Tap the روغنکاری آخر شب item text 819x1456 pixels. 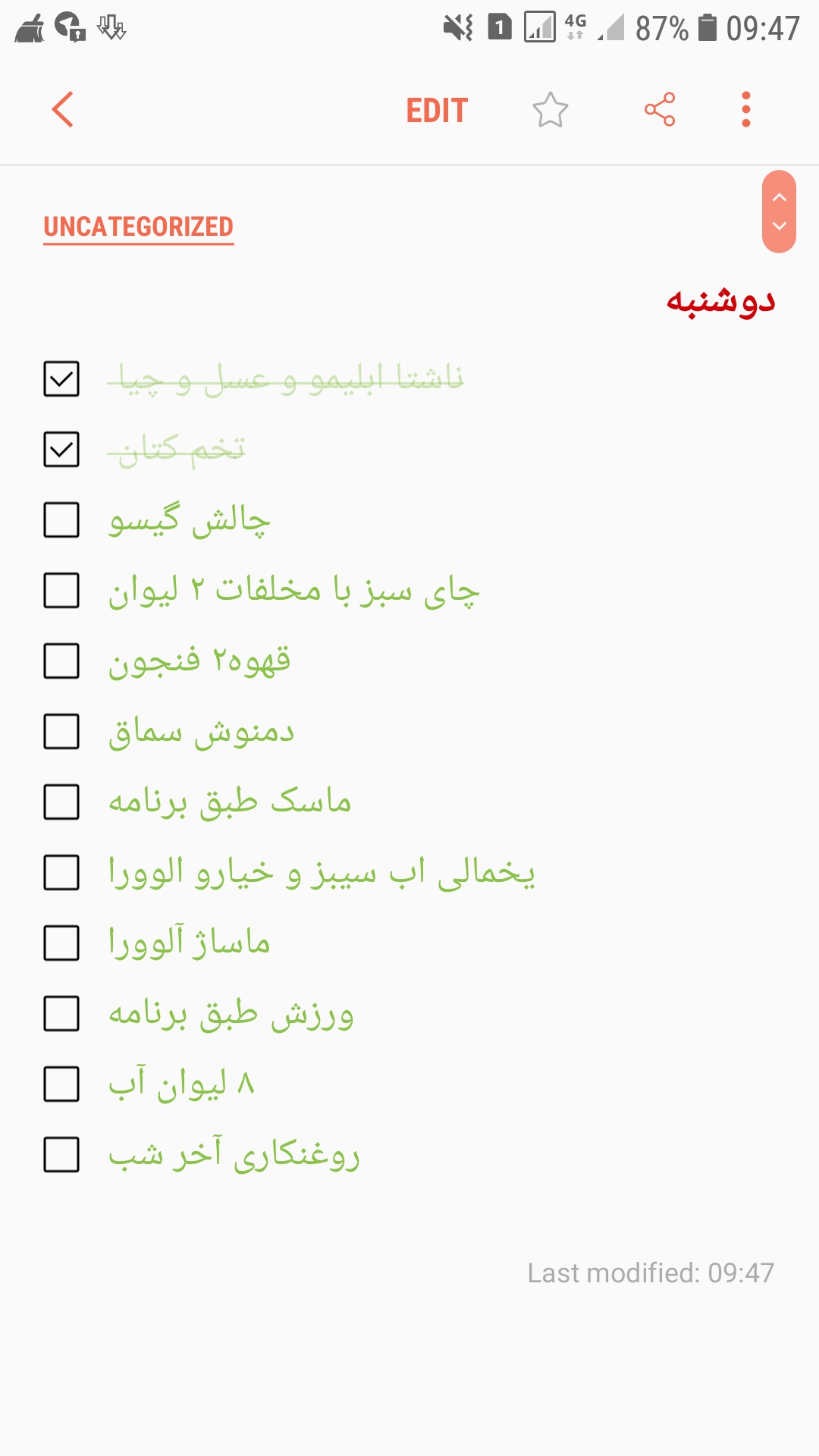[234, 1155]
